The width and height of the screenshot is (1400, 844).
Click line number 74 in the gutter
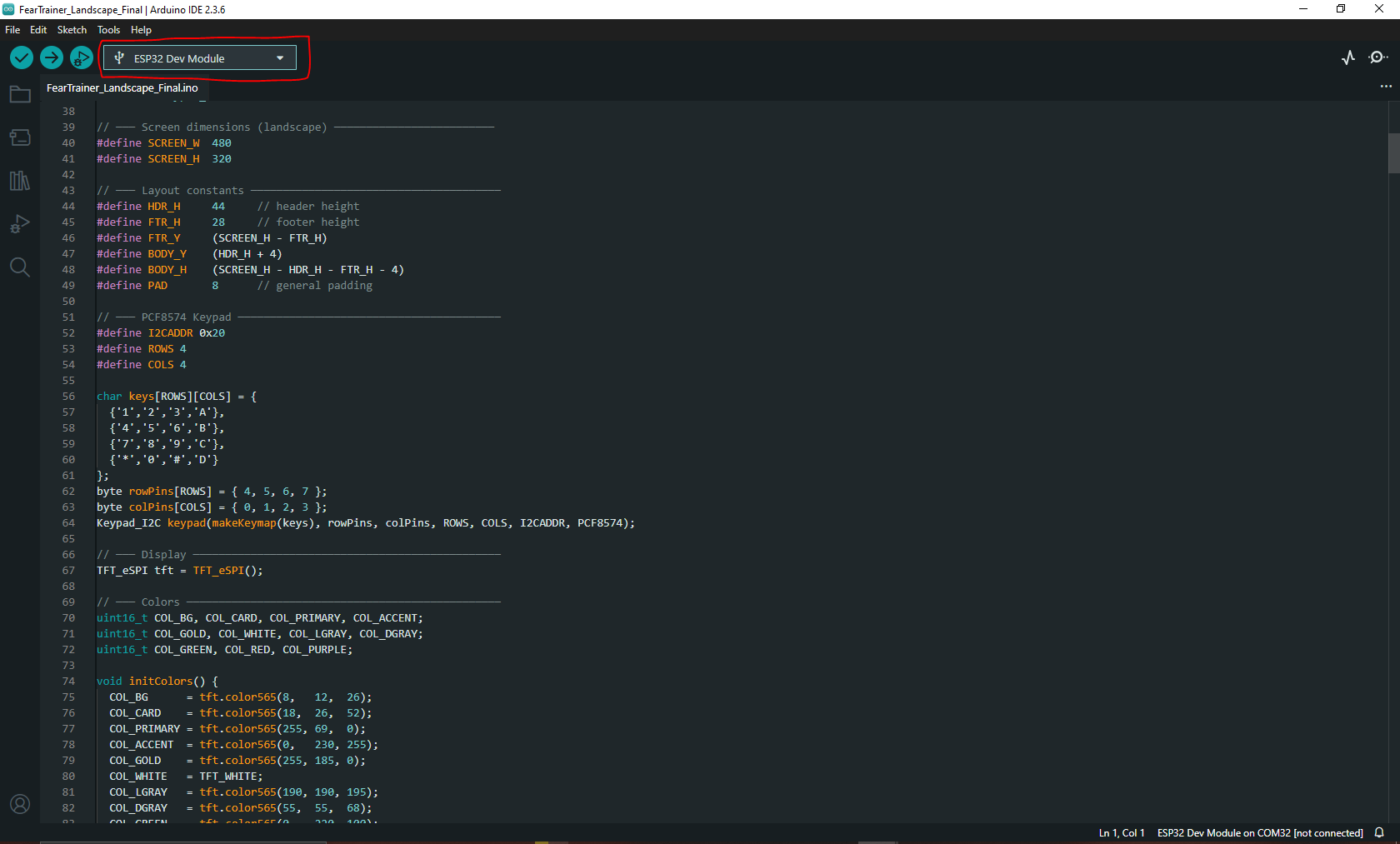(68, 682)
